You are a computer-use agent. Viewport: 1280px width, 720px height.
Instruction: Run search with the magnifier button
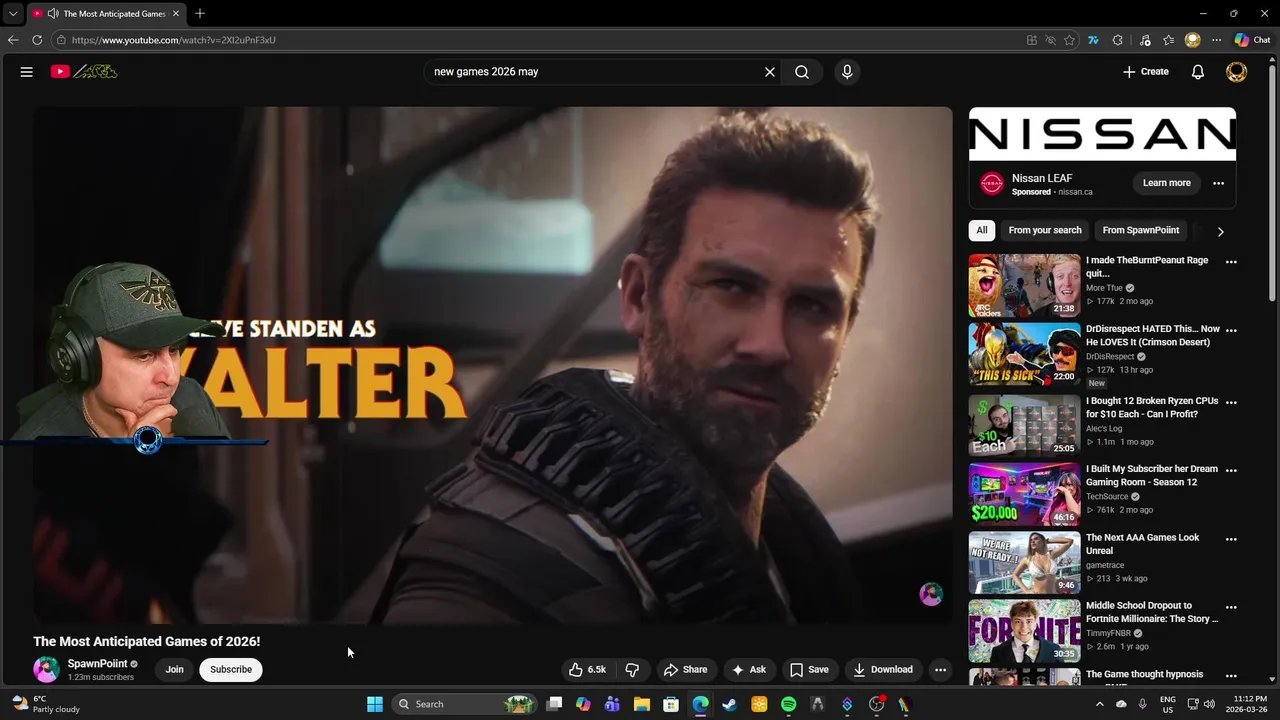coord(802,72)
